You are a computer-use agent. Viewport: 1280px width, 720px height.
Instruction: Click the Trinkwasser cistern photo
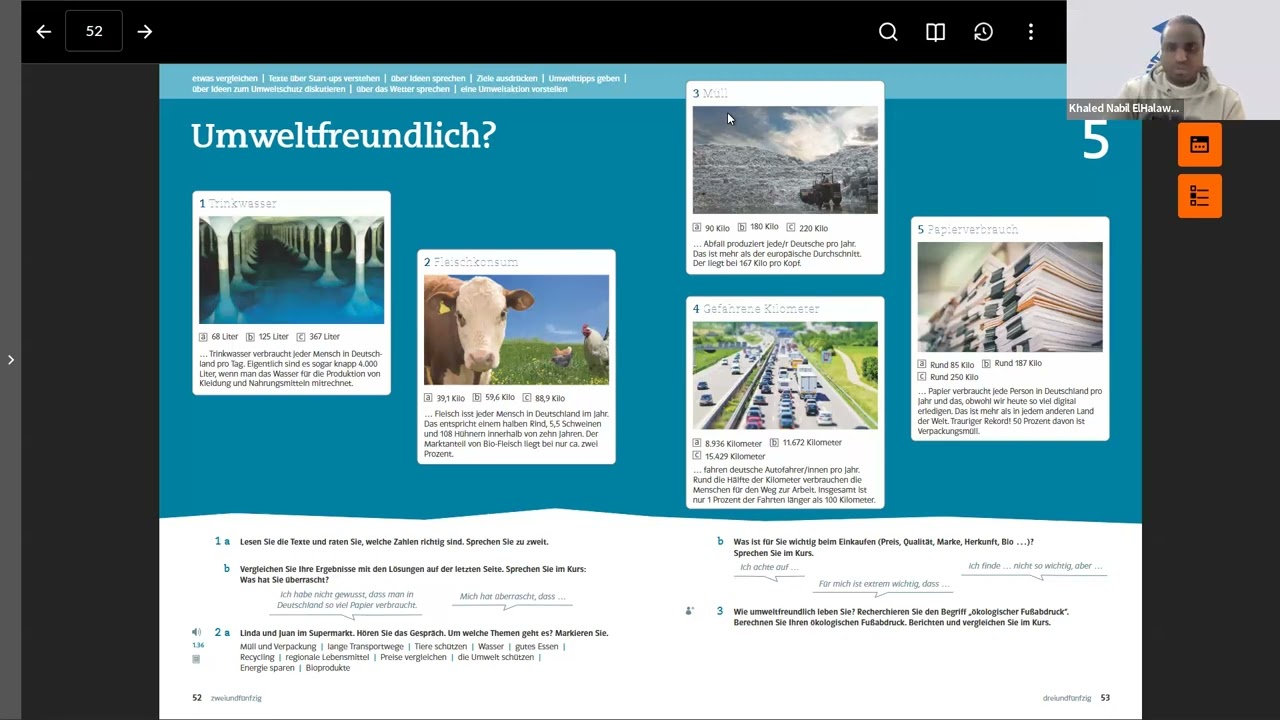291,270
